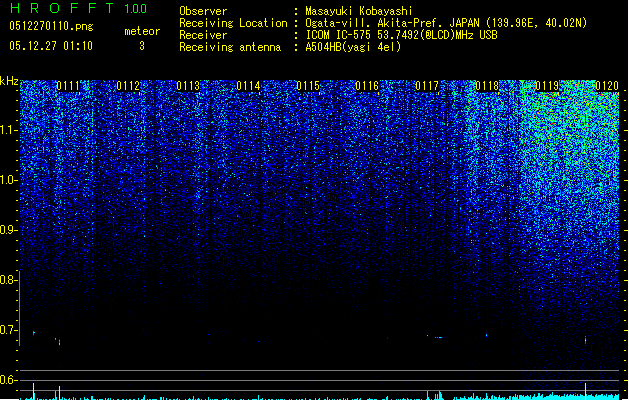Click the 0112 time marker

tap(128, 86)
